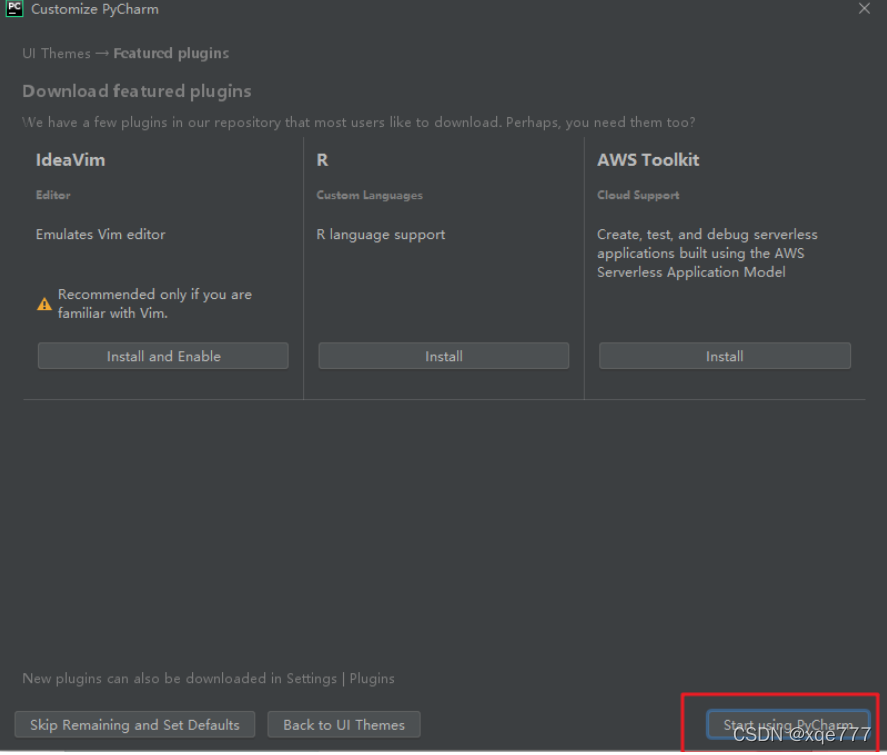887x755 pixels.
Task: Click the R plugin title
Action: (322, 160)
